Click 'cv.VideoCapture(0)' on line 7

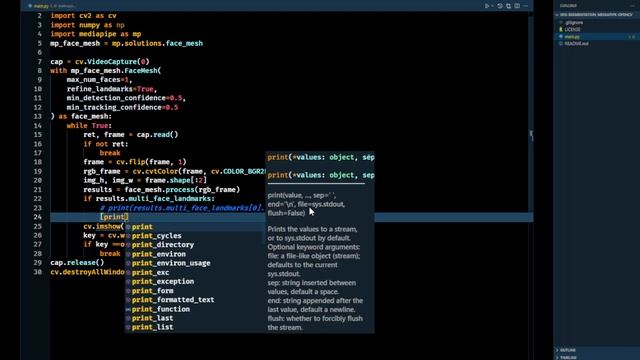(x=112, y=62)
